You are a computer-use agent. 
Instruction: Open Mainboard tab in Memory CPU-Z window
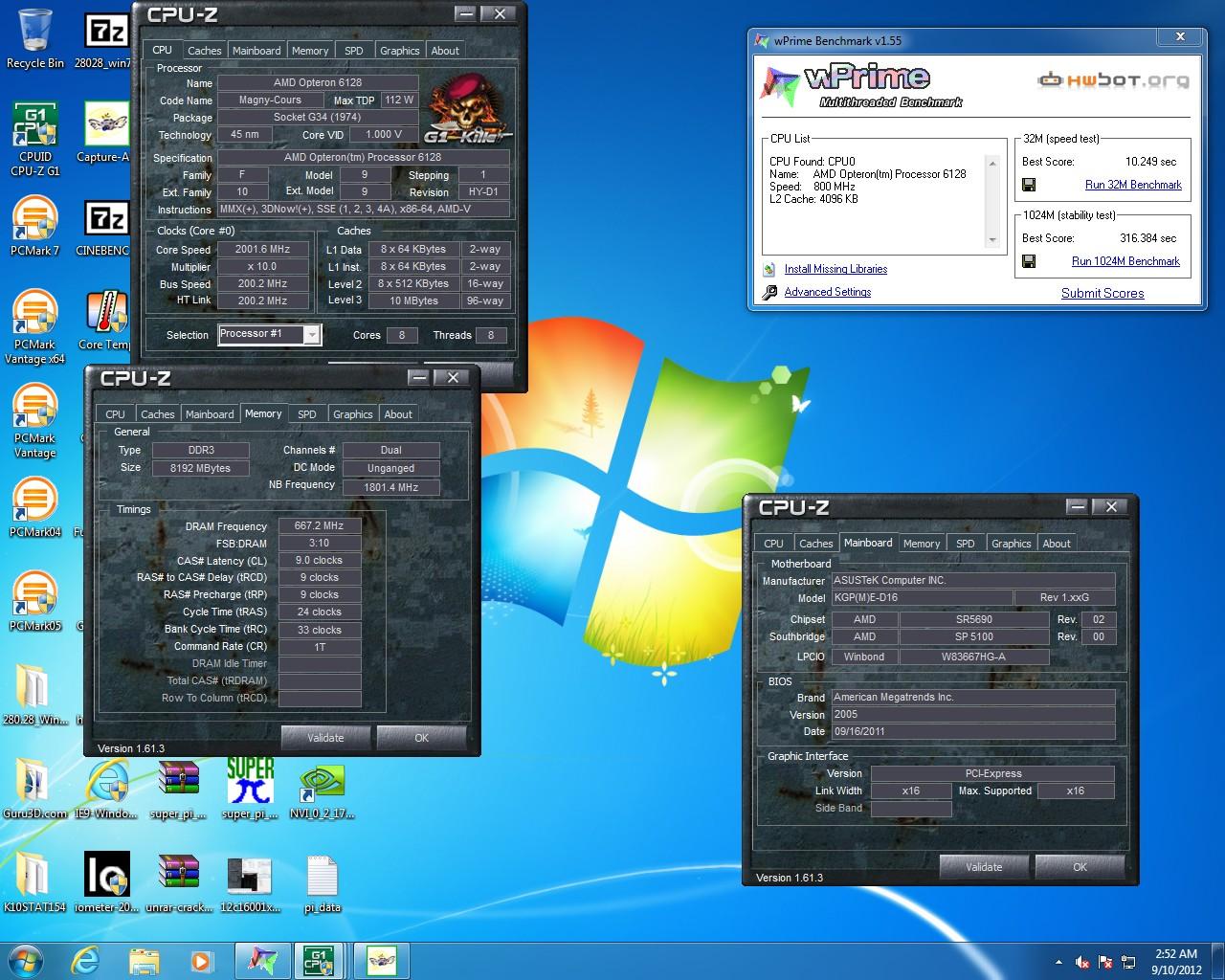point(210,414)
